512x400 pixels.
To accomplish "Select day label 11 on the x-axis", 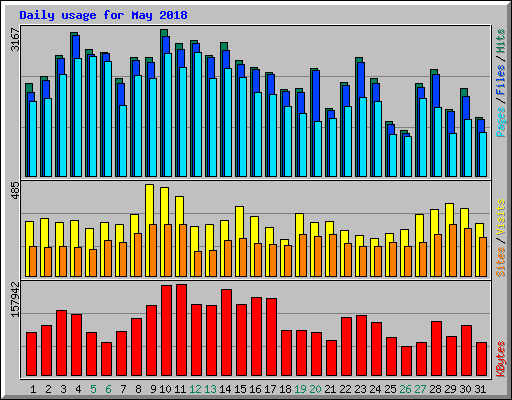I will point(180,389).
